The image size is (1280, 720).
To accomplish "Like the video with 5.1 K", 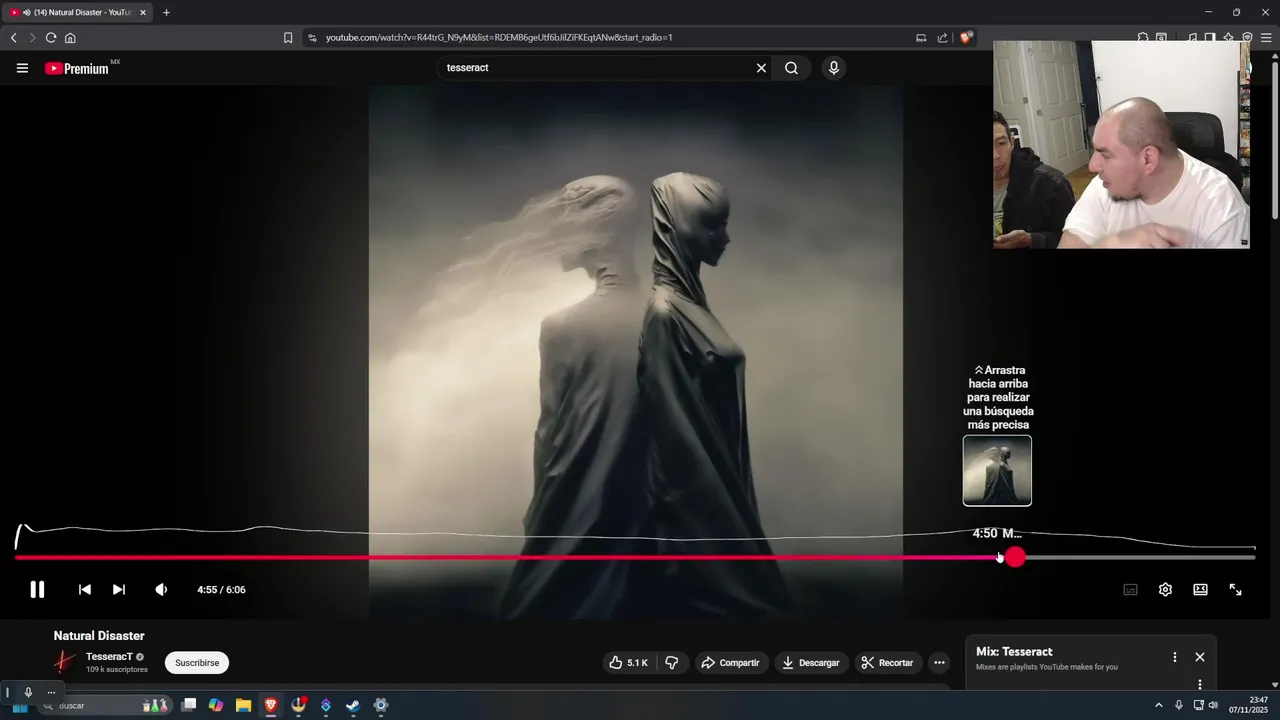I will pos(629,663).
